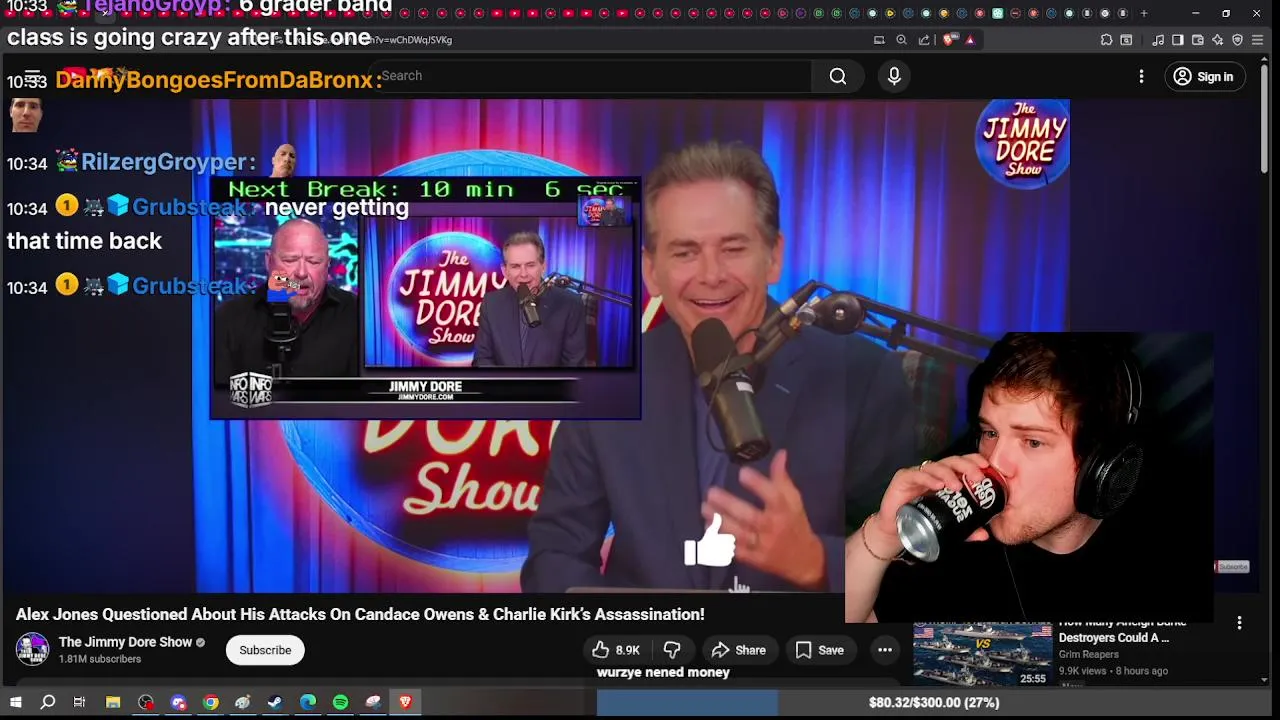Click the YouTube search input field

(590, 76)
